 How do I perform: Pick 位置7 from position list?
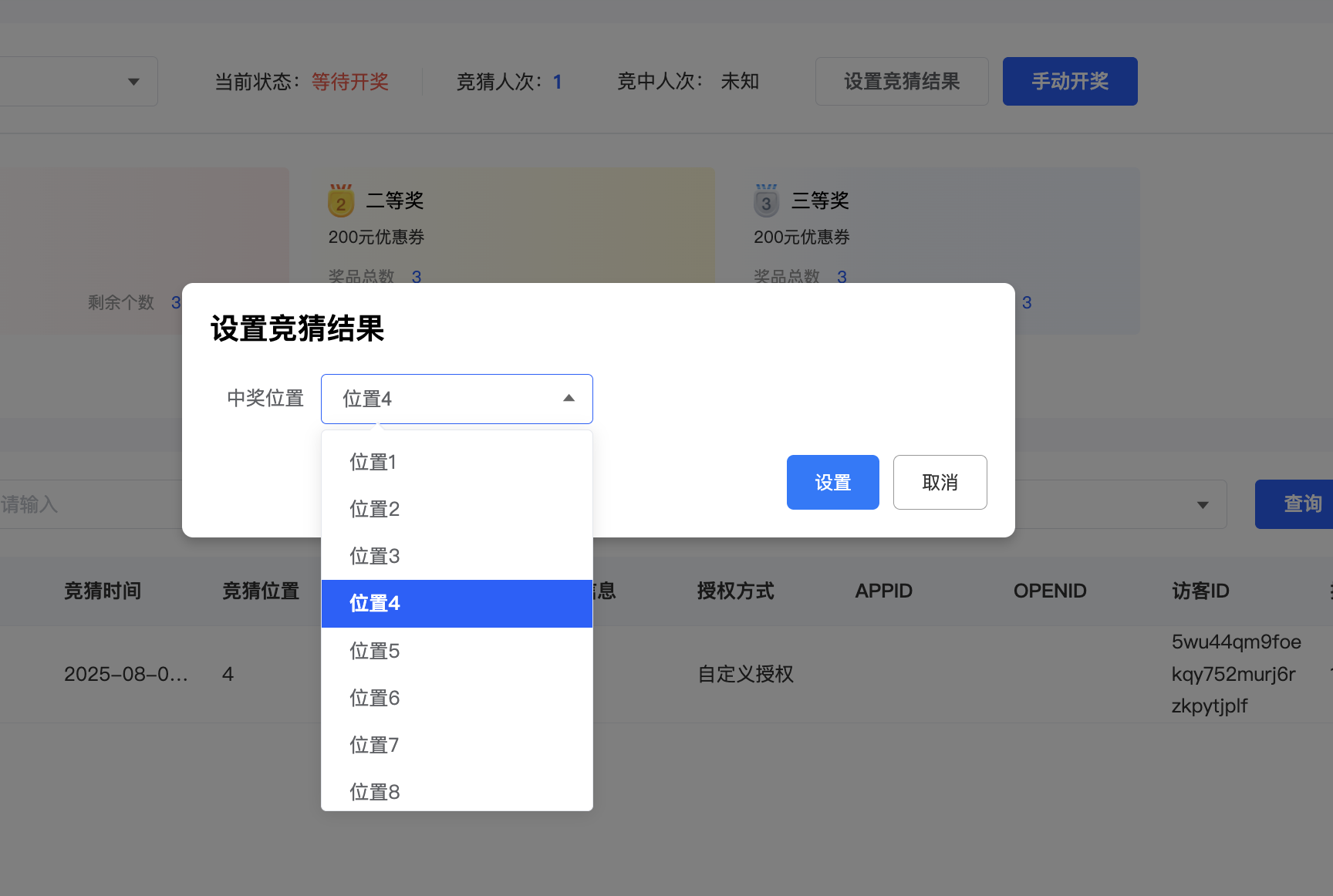374,745
